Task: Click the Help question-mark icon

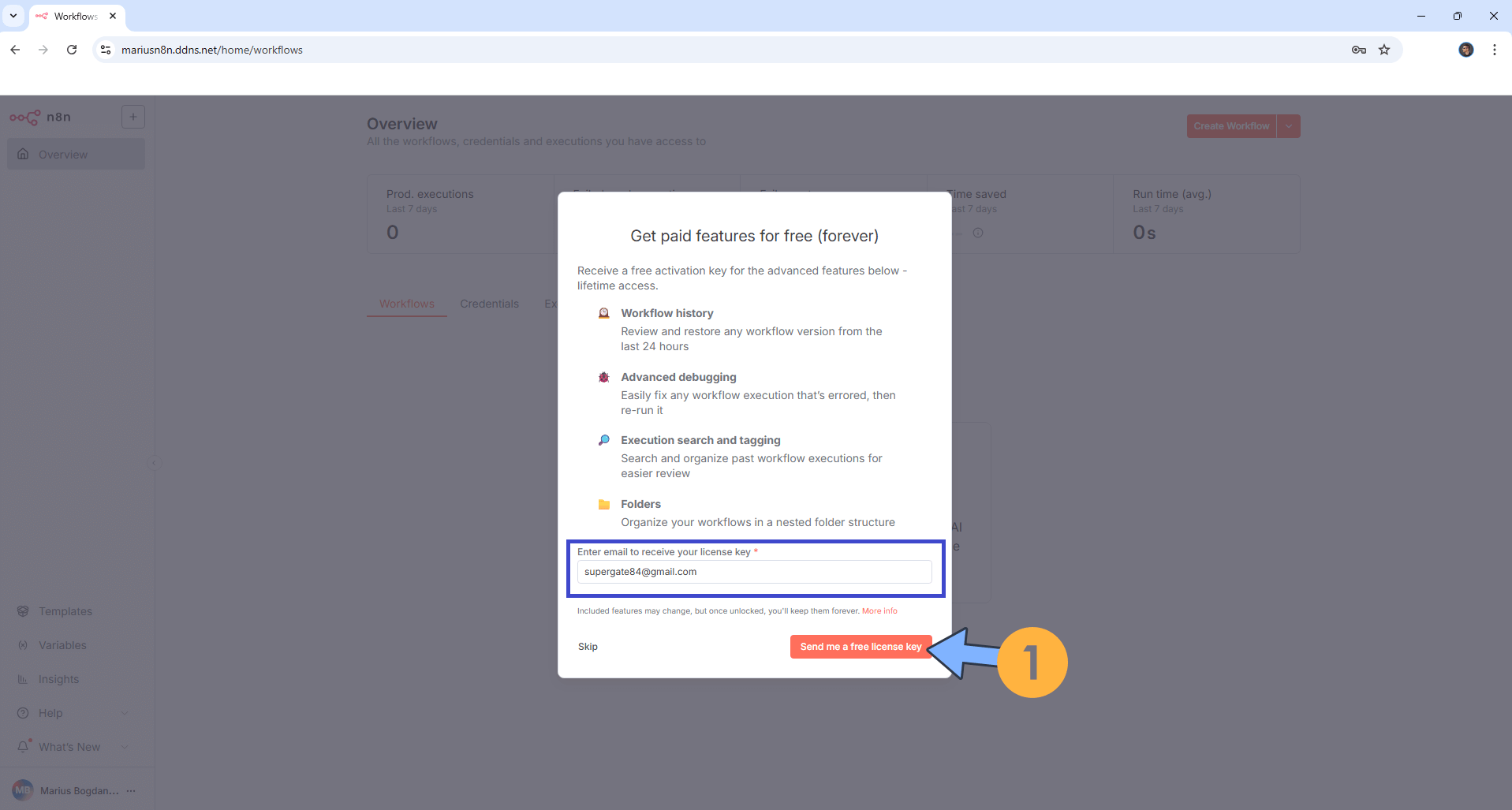Action: 23,713
